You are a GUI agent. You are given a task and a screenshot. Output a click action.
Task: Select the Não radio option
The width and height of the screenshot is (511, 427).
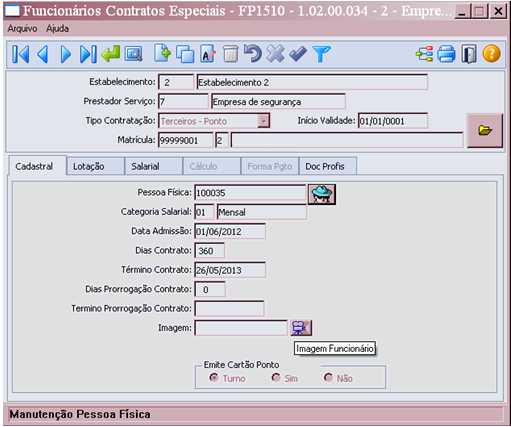tap(328, 378)
